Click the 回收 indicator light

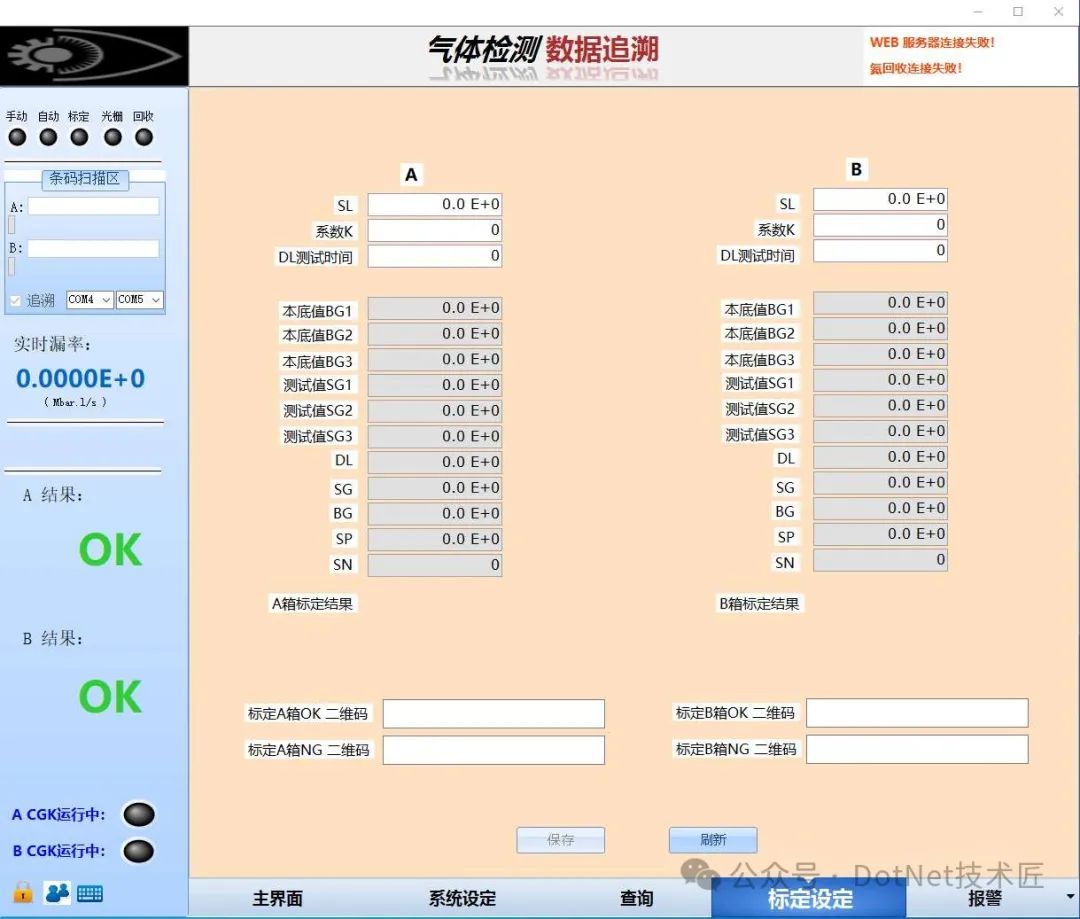click(x=144, y=137)
